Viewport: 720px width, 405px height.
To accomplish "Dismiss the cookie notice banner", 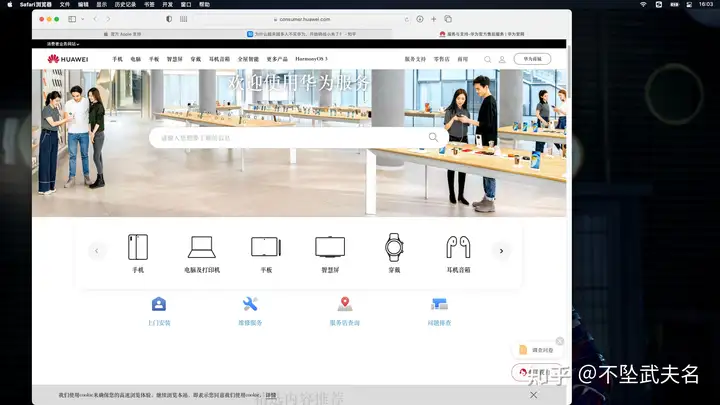I will (533, 395).
